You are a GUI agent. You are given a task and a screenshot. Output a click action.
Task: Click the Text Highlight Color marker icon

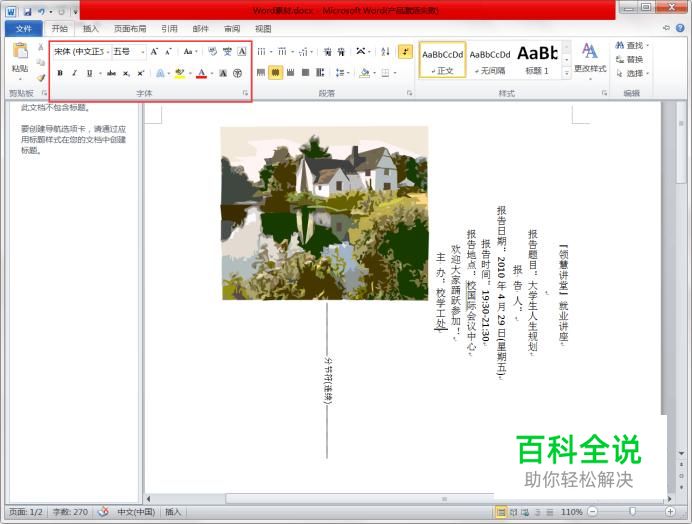point(179,73)
